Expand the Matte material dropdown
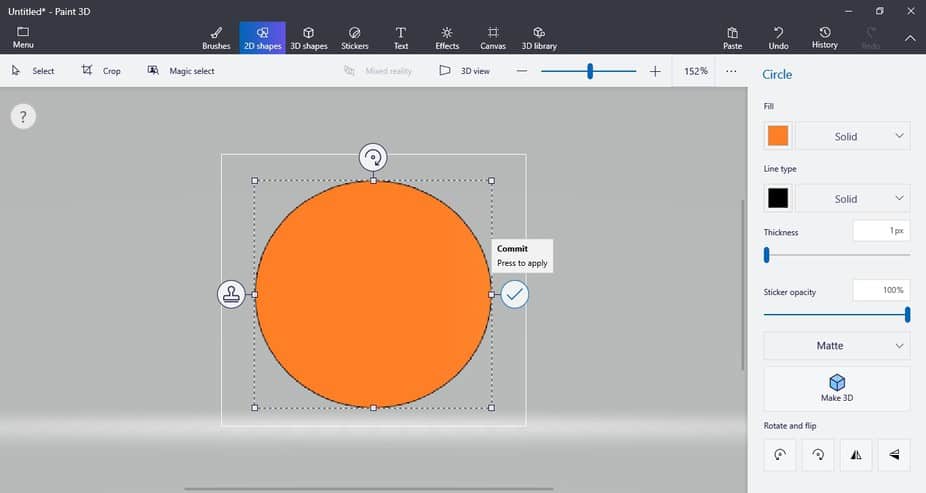The width and height of the screenshot is (926, 493). pos(836,346)
